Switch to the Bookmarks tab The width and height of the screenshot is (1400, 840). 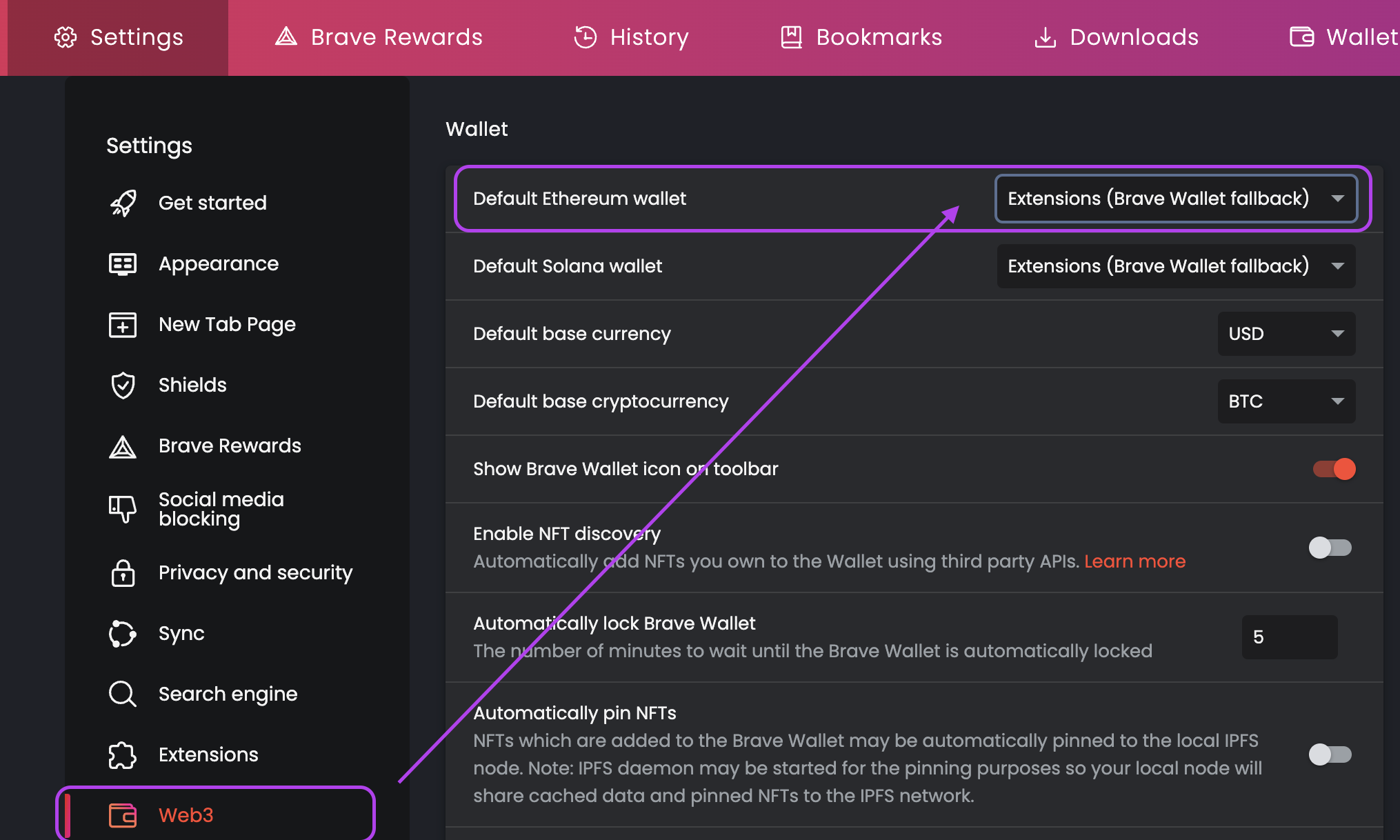pos(861,37)
